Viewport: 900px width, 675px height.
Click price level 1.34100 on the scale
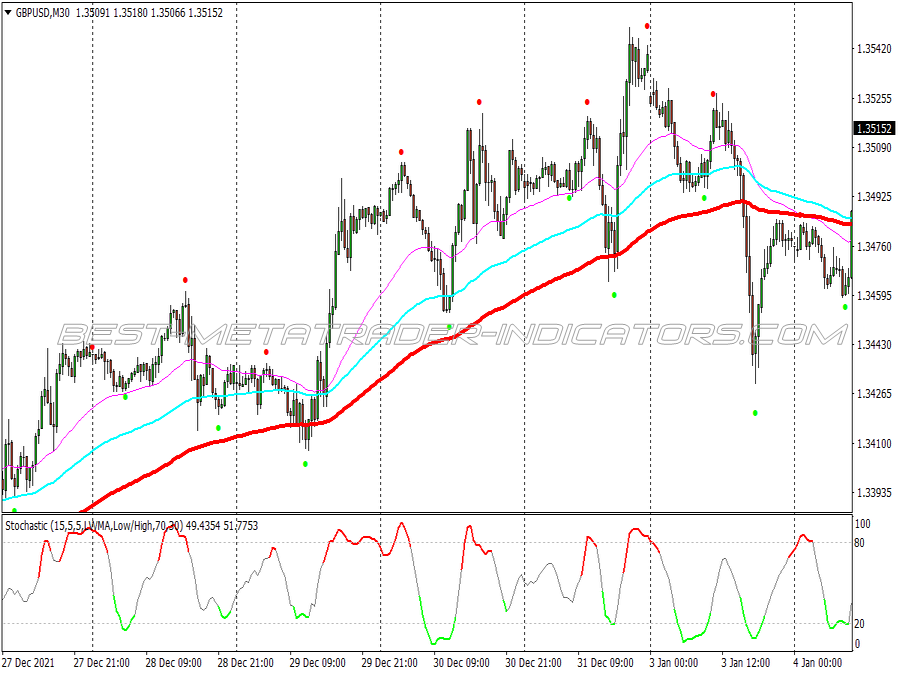874,443
